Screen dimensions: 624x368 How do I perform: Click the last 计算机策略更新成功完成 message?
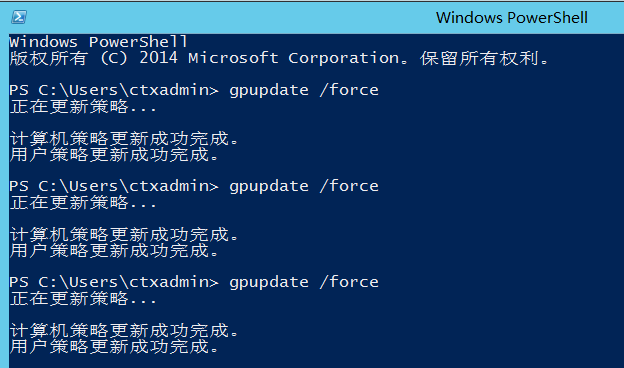[x=124, y=330]
